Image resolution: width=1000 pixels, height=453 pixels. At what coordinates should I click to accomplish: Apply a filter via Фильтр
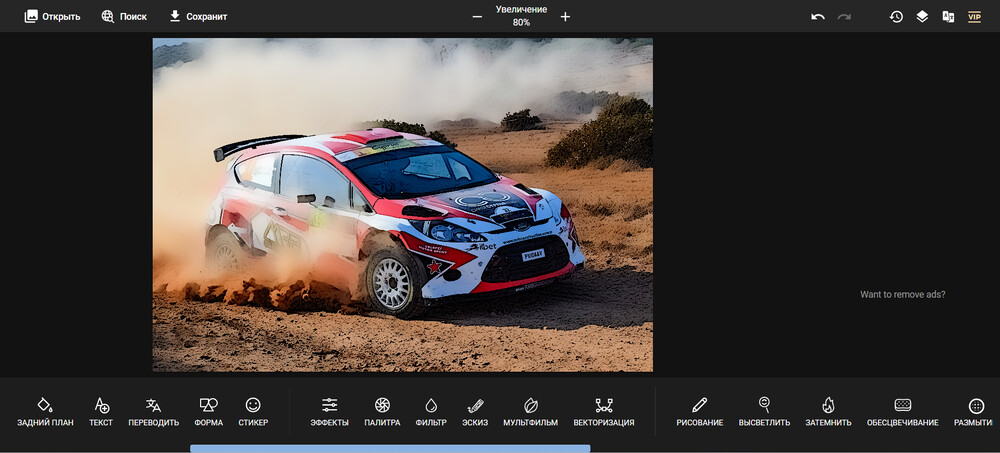(x=431, y=412)
